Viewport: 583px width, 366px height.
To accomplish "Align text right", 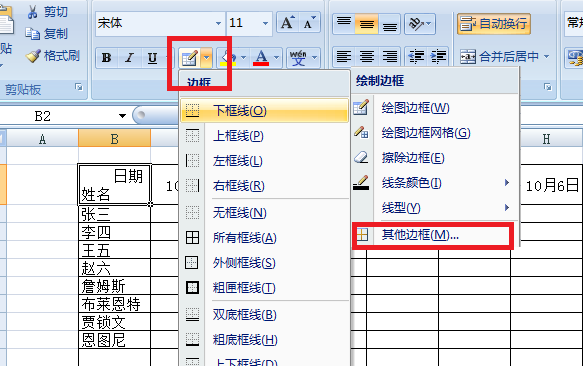I will (389, 57).
